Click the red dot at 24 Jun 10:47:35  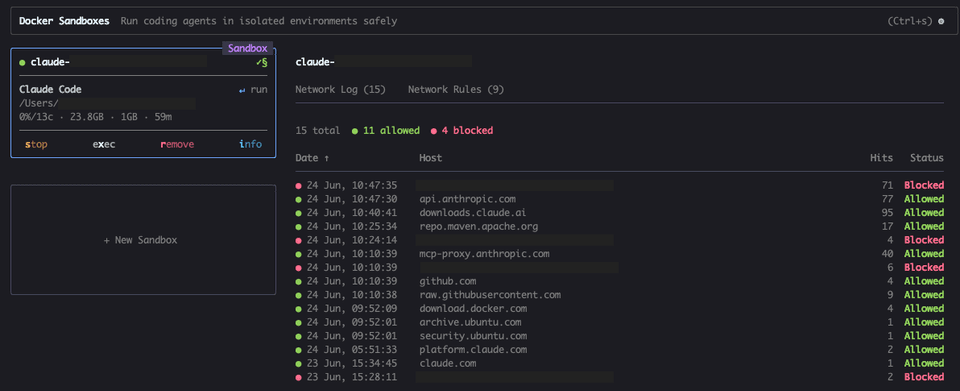click(x=299, y=185)
